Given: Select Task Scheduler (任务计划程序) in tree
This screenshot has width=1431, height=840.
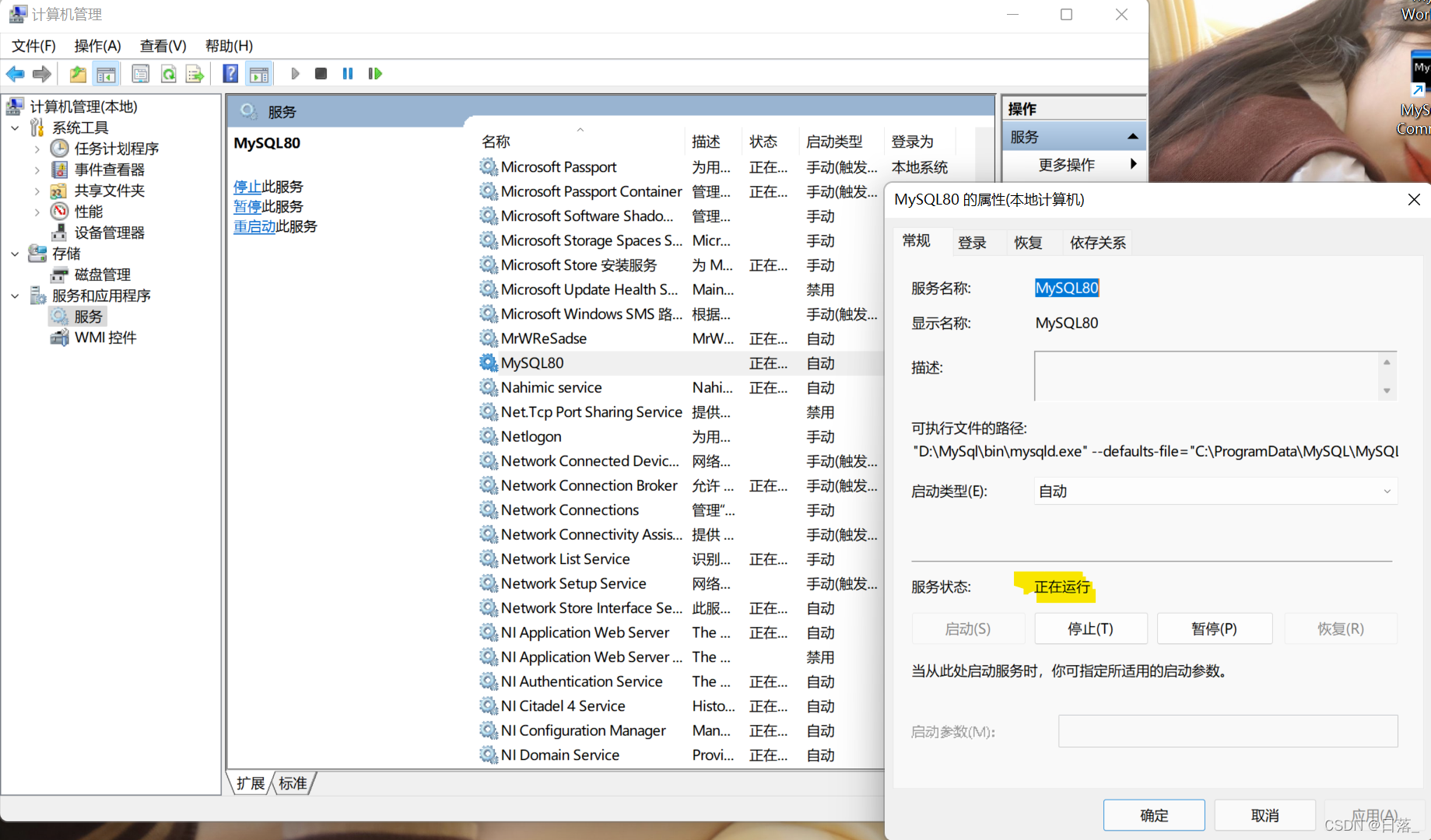Looking at the screenshot, I should (x=116, y=149).
